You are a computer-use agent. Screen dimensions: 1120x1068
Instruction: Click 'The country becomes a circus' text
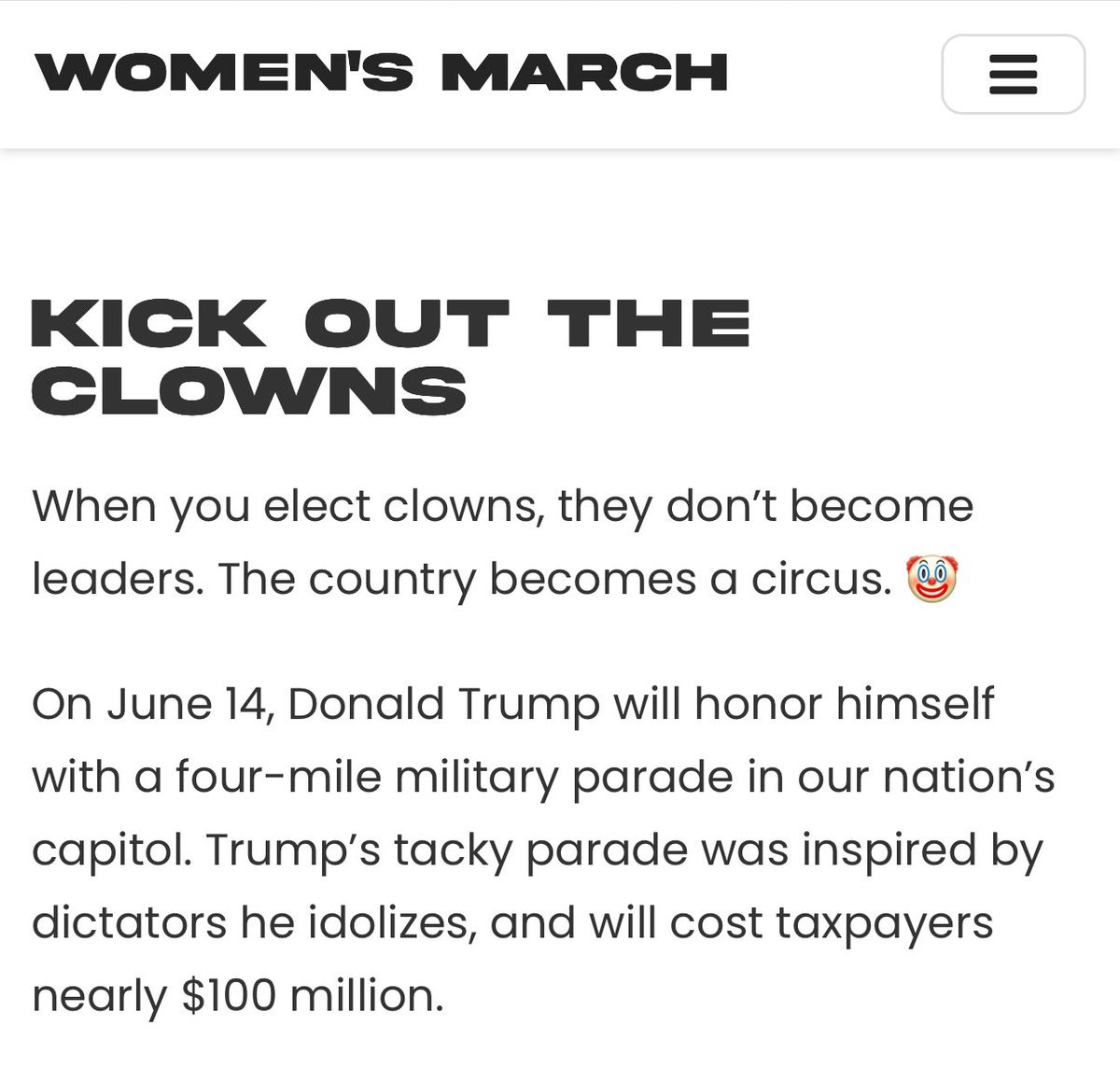coord(554,580)
